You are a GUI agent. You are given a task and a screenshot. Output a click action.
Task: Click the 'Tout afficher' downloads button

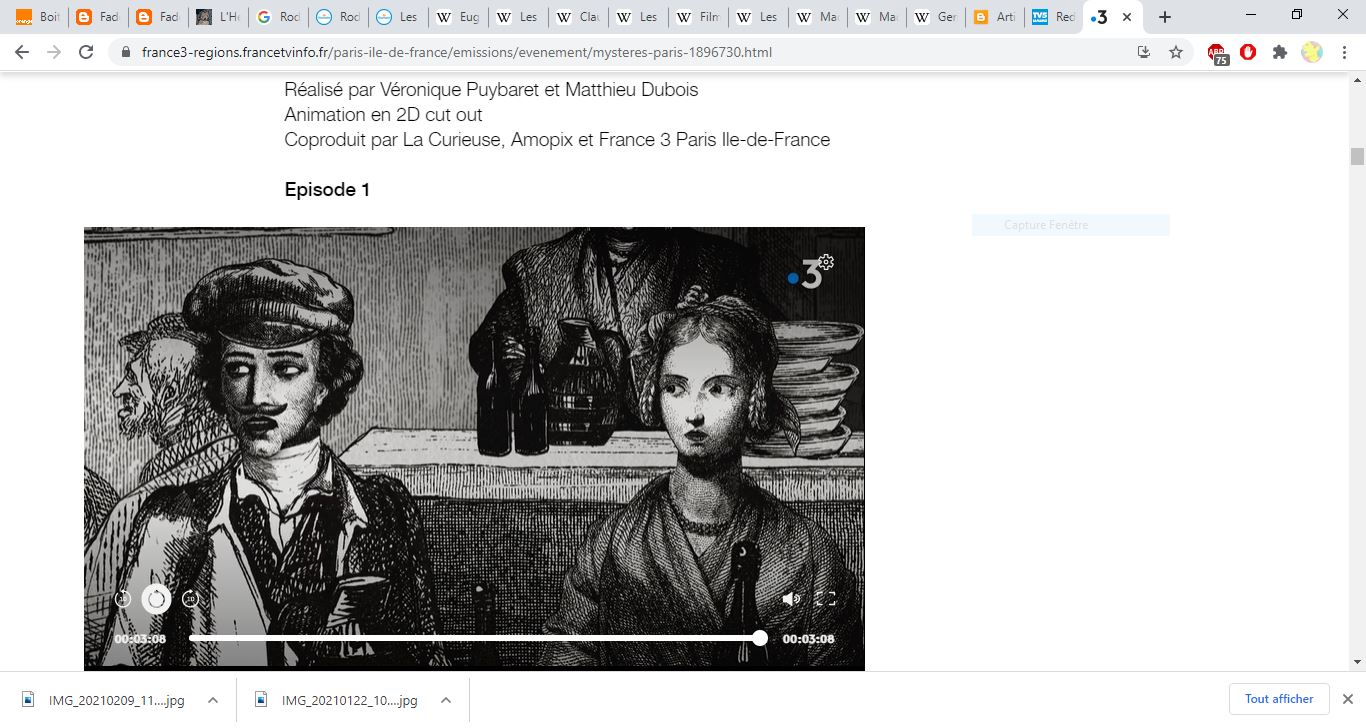tap(1279, 699)
